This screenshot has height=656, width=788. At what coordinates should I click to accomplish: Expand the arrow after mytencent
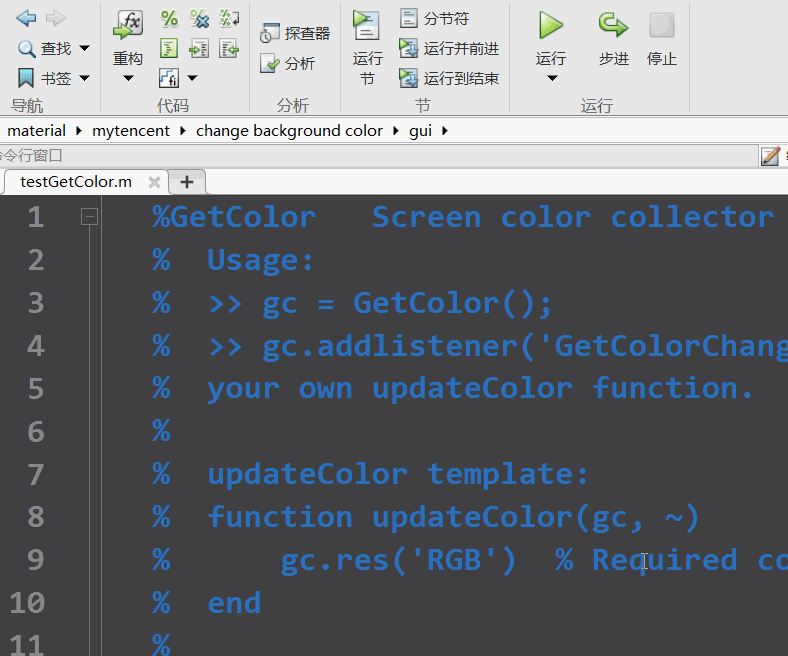(x=183, y=131)
